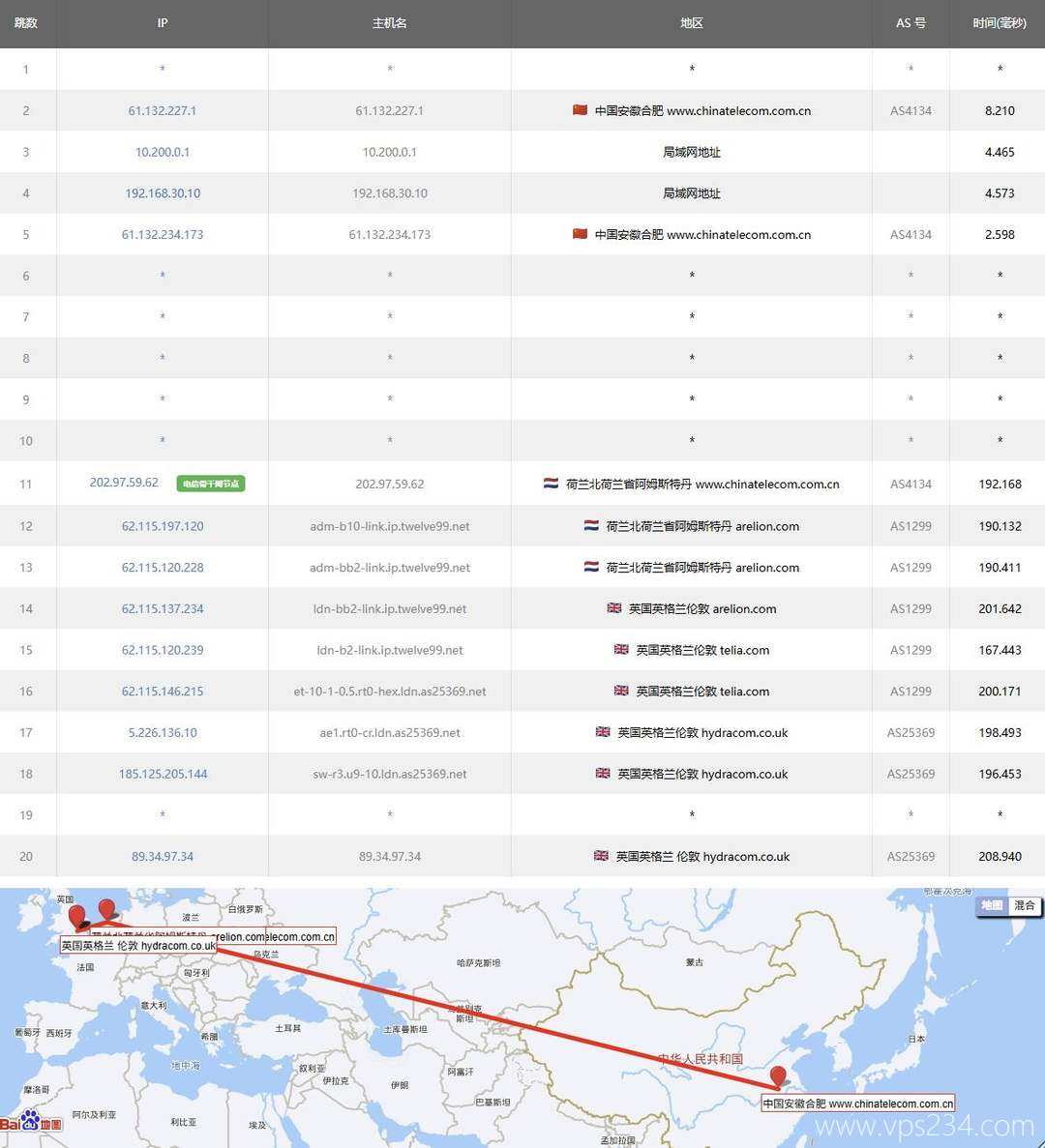Image resolution: width=1045 pixels, height=1148 pixels.
Task: Open IP link 62.115.197.120
Action: [x=163, y=526]
